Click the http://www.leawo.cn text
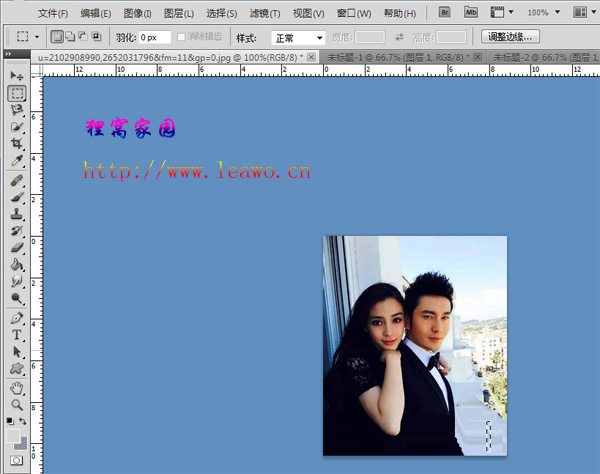The width and height of the screenshot is (600, 474). [x=197, y=171]
